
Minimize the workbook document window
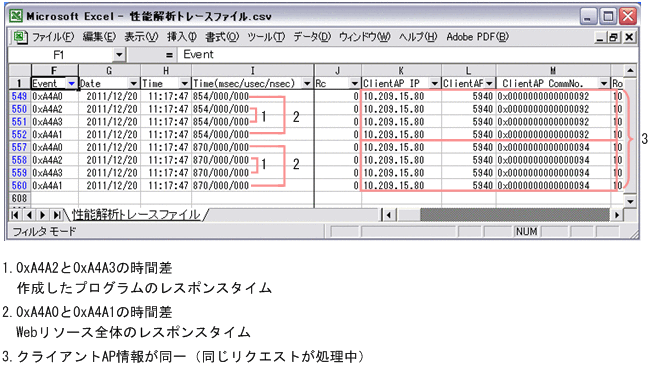(x=600, y=37)
